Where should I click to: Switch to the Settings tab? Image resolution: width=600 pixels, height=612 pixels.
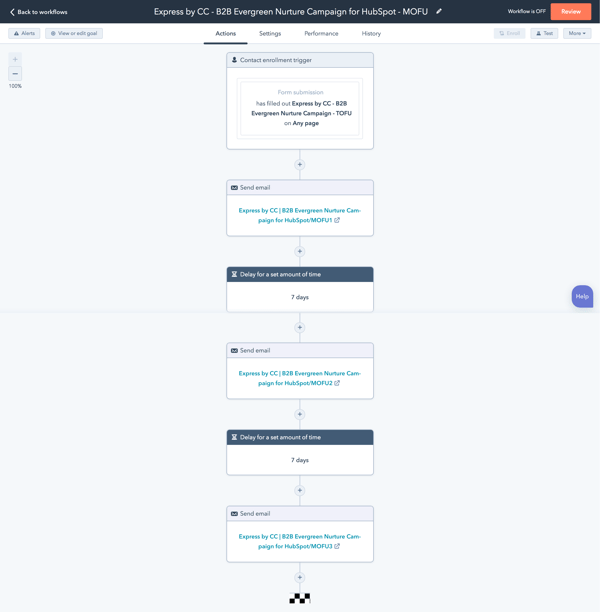(x=270, y=34)
